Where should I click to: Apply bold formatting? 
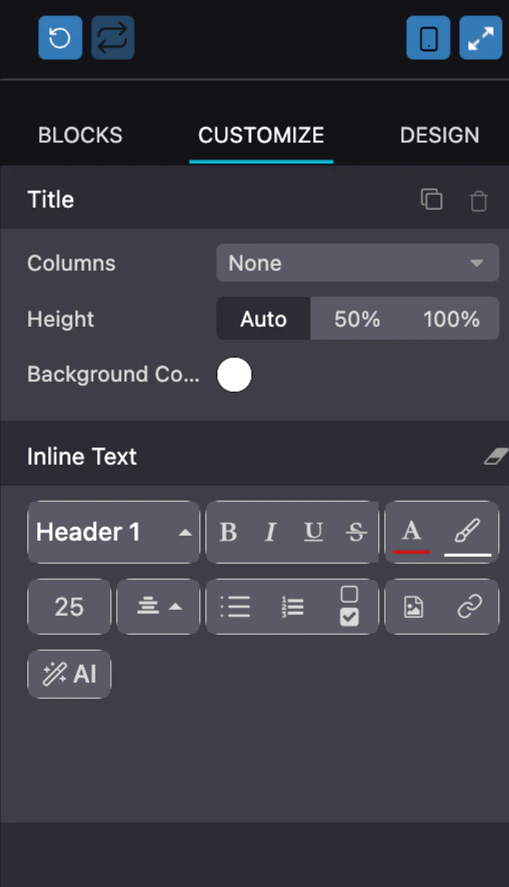tap(228, 532)
